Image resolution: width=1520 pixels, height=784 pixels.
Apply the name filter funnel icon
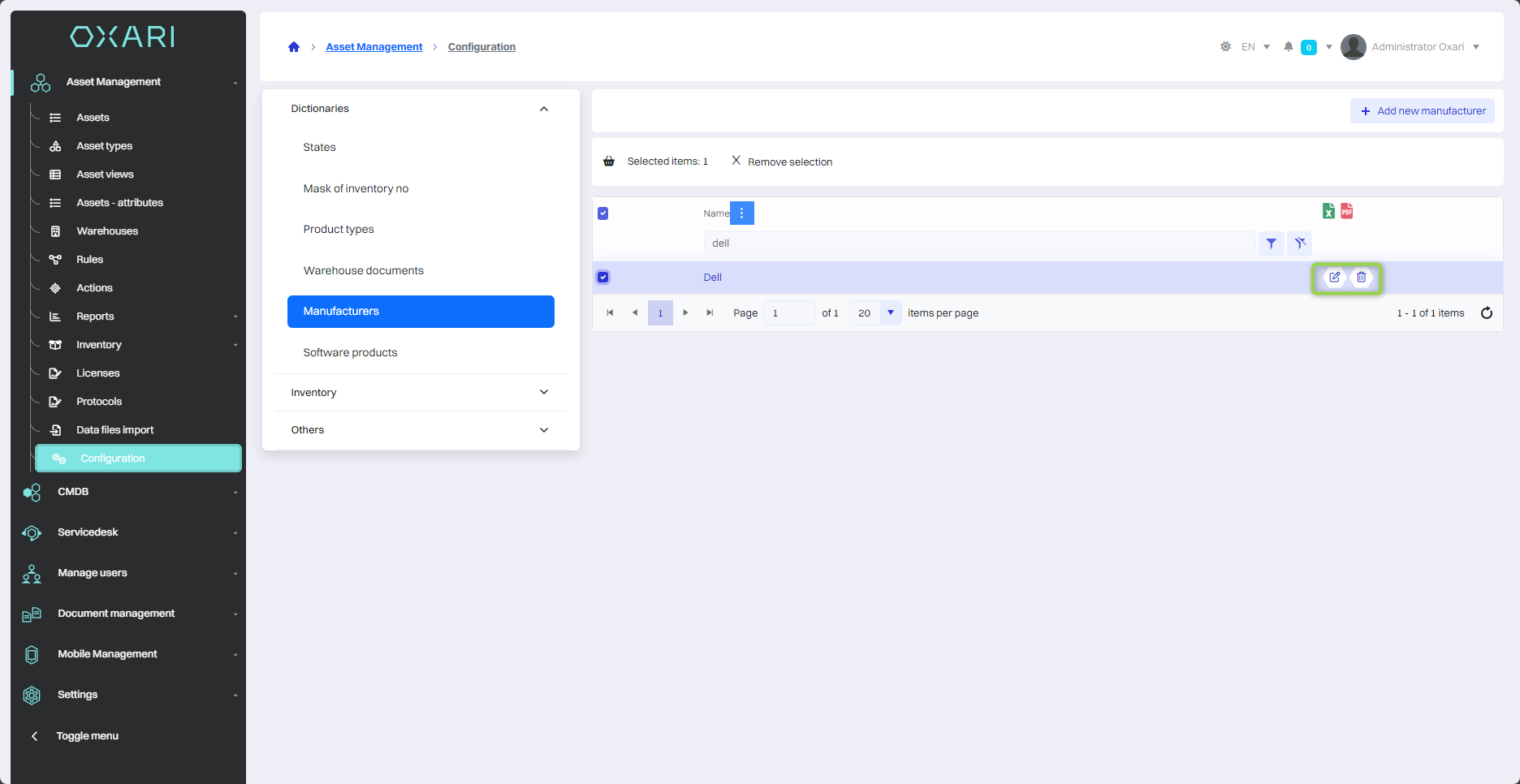pyautogui.click(x=1271, y=243)
